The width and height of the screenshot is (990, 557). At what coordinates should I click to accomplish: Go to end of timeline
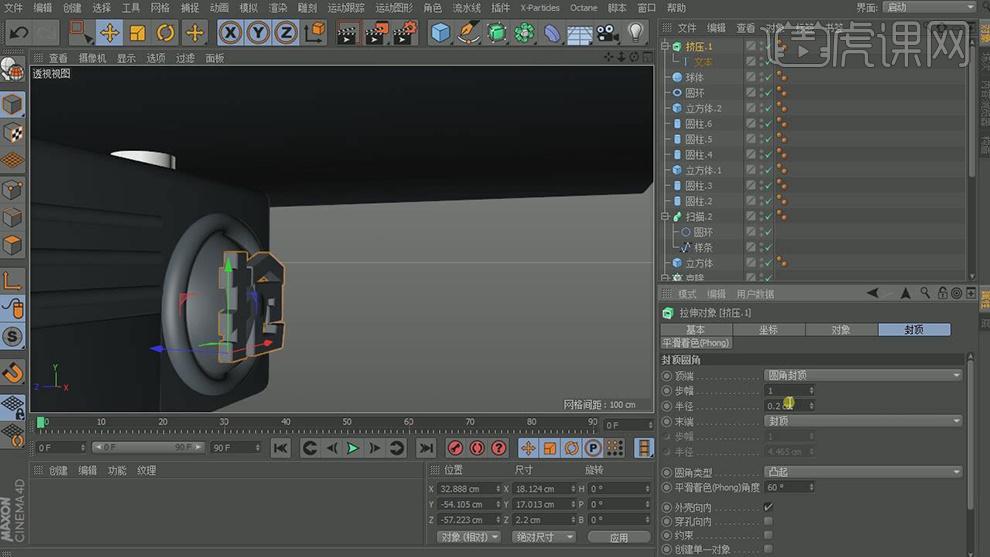(426, 448)
